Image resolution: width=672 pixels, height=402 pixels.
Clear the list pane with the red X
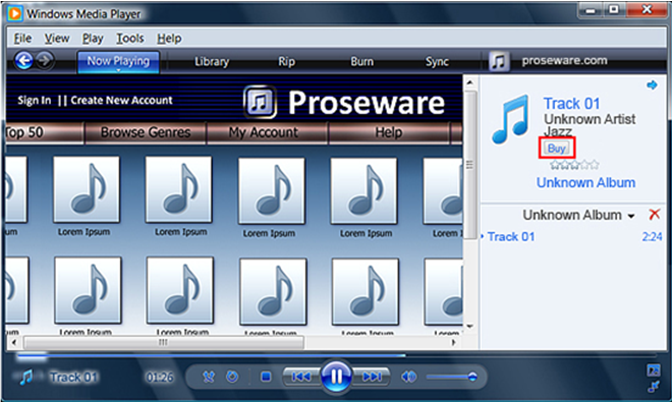(x=654, y=214)
